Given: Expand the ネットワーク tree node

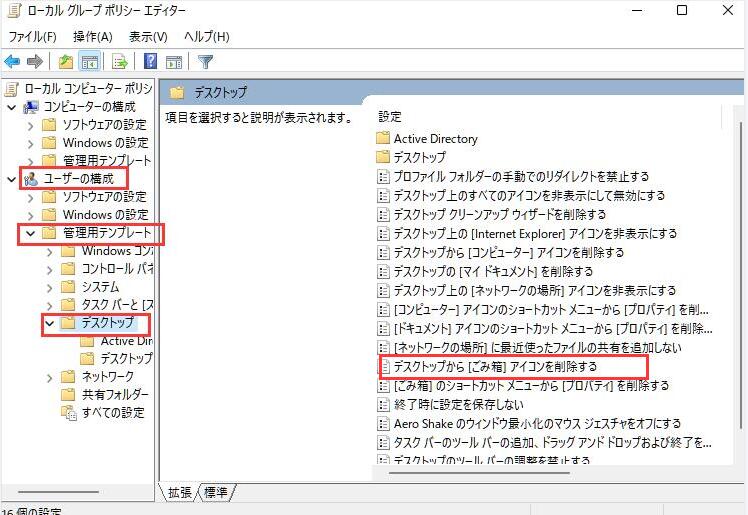Looking at the screenshot, I should coord(49,376).
